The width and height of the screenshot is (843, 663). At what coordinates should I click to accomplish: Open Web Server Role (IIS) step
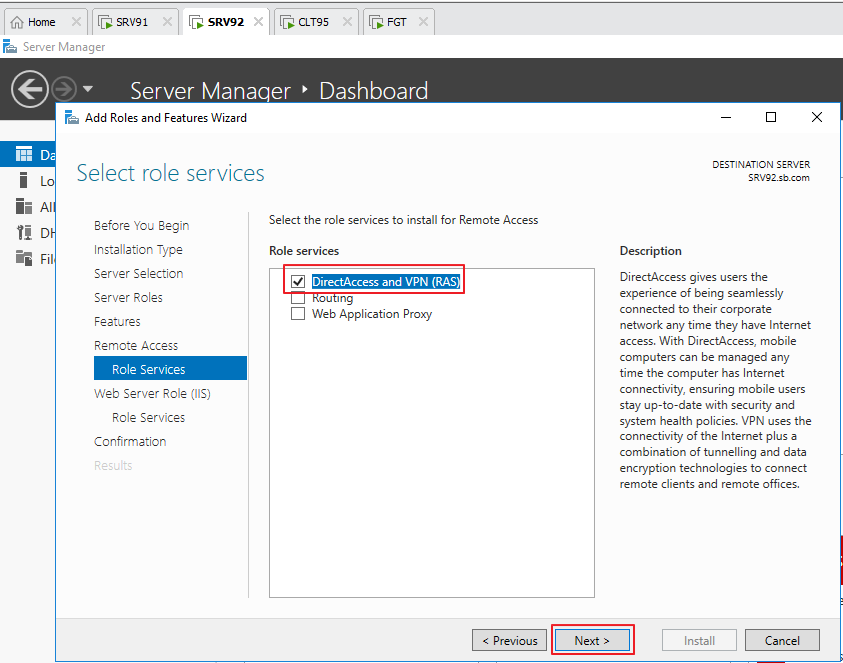pos(152,394)
